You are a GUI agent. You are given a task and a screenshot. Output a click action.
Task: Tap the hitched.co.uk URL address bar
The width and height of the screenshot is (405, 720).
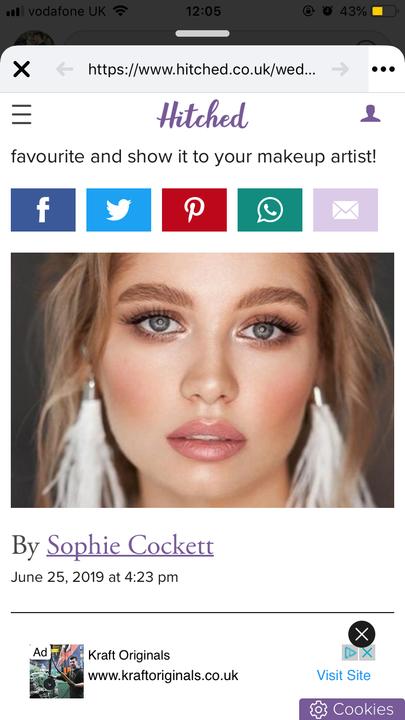tap(202, 69)
